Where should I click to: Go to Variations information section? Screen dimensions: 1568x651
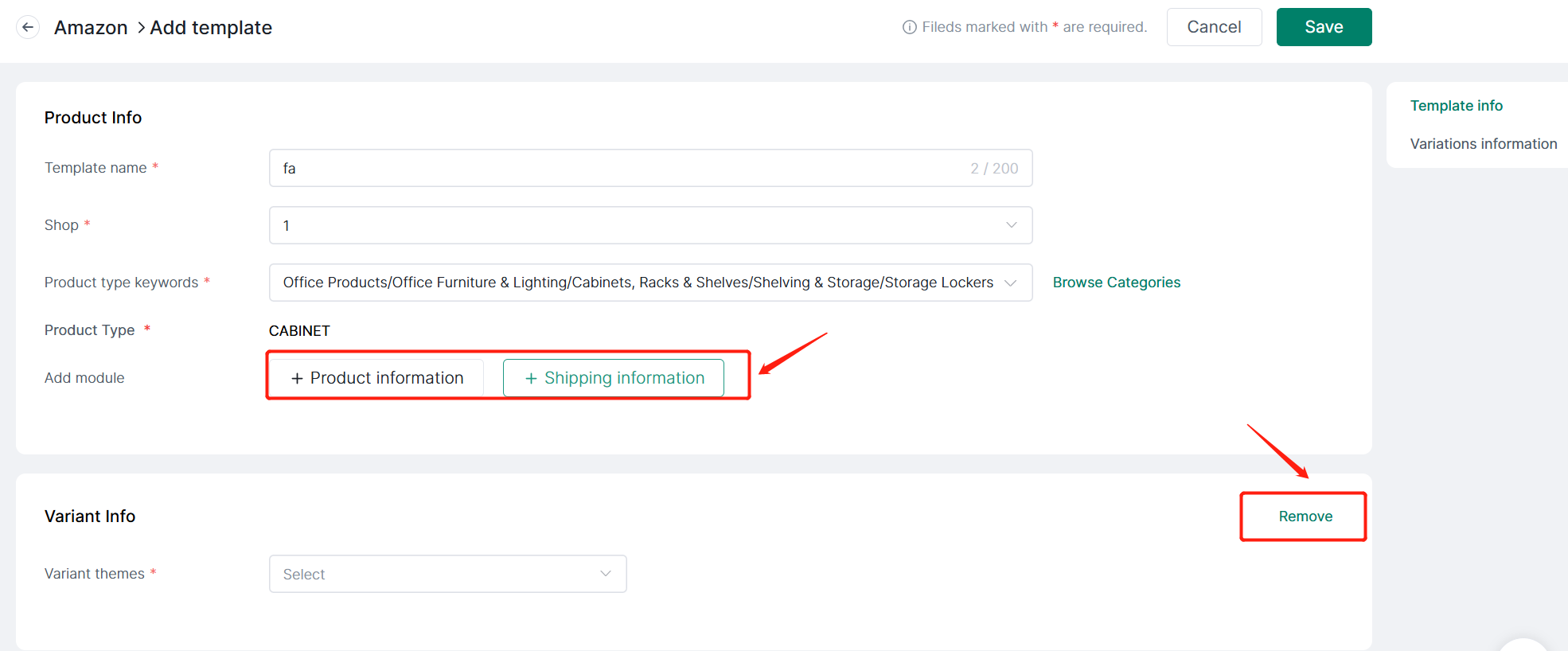point(1483,144)
